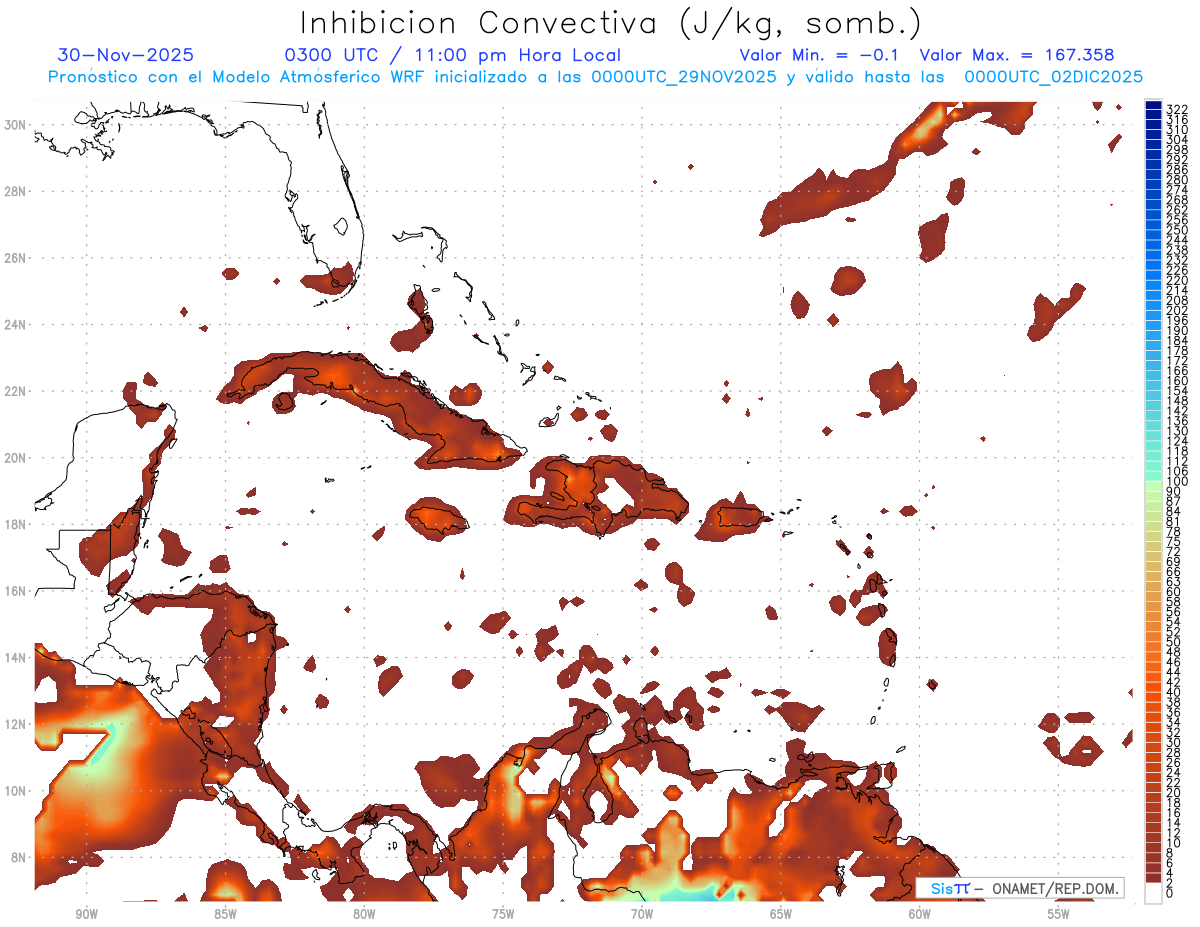Click the time "0300 UTC / 11:00 pm Hora Local"

453,55
